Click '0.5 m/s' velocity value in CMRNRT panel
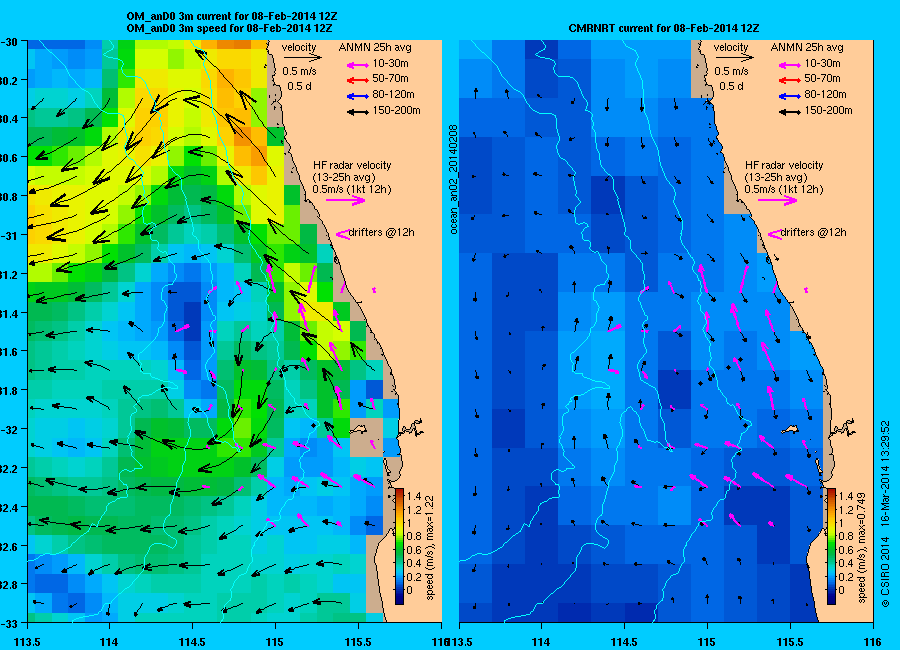Viewport: 900px width, 650px height. (x=731, y=72)
